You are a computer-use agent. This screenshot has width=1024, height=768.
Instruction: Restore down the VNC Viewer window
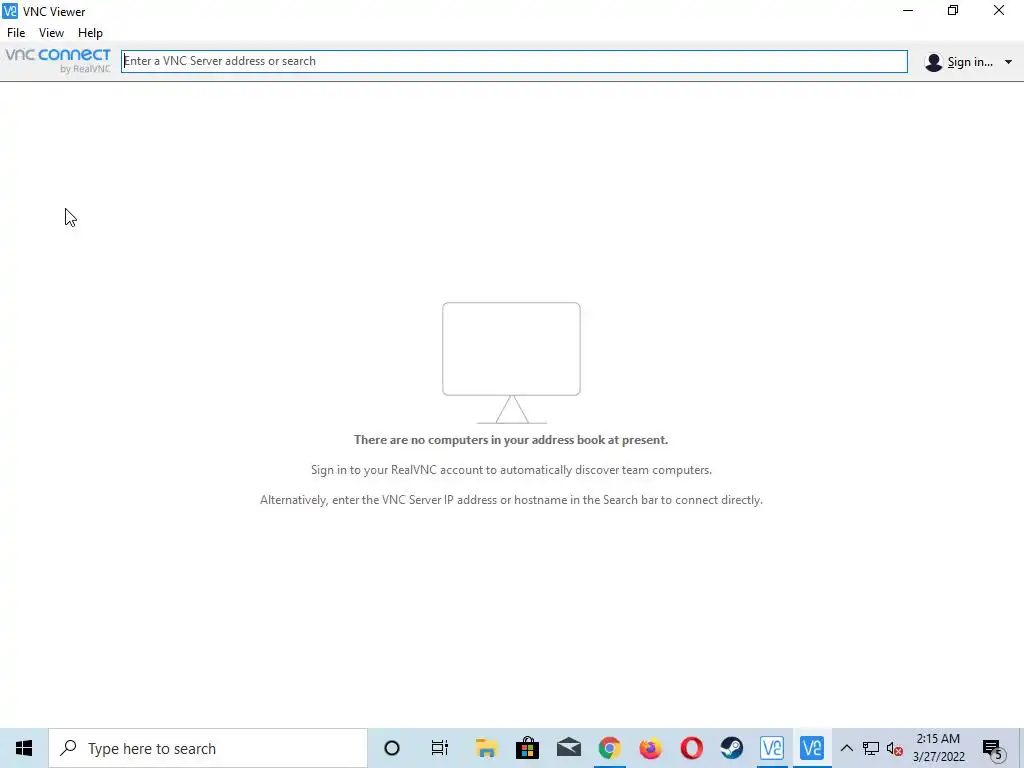953,11
